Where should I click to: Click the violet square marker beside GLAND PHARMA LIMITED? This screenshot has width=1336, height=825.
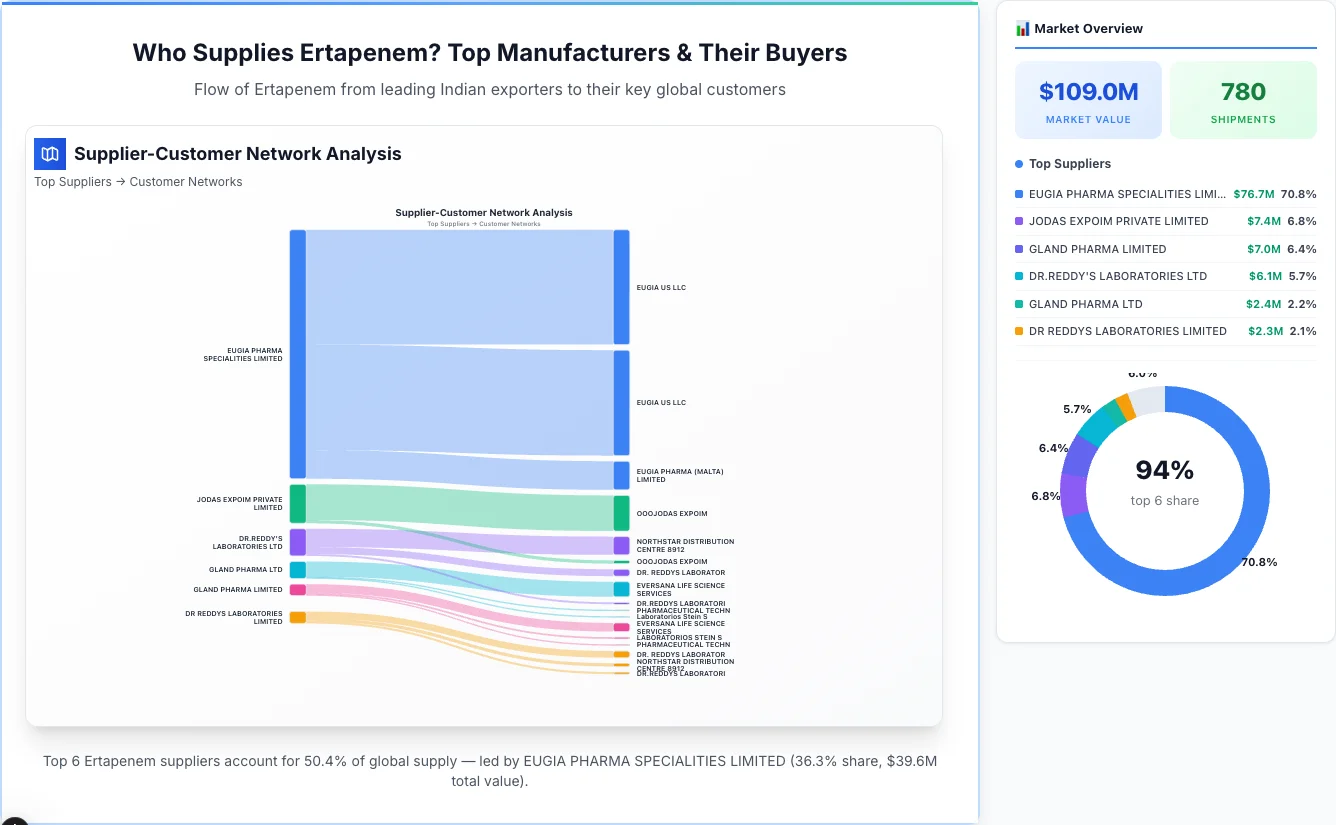1019,248
